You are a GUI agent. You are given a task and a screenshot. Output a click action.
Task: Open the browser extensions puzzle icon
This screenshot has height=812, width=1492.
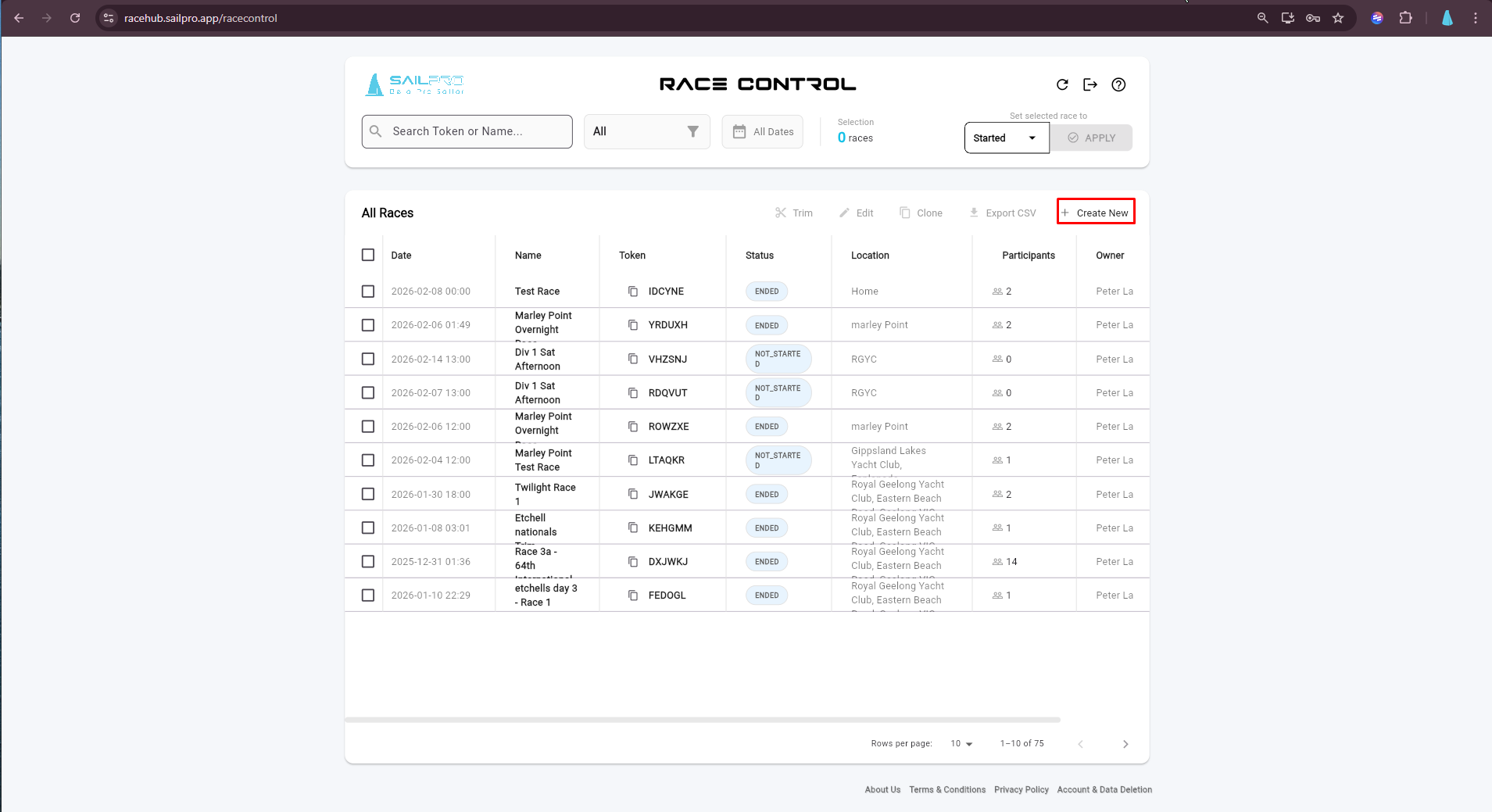pyautogui.click(x=1405, y=18)
